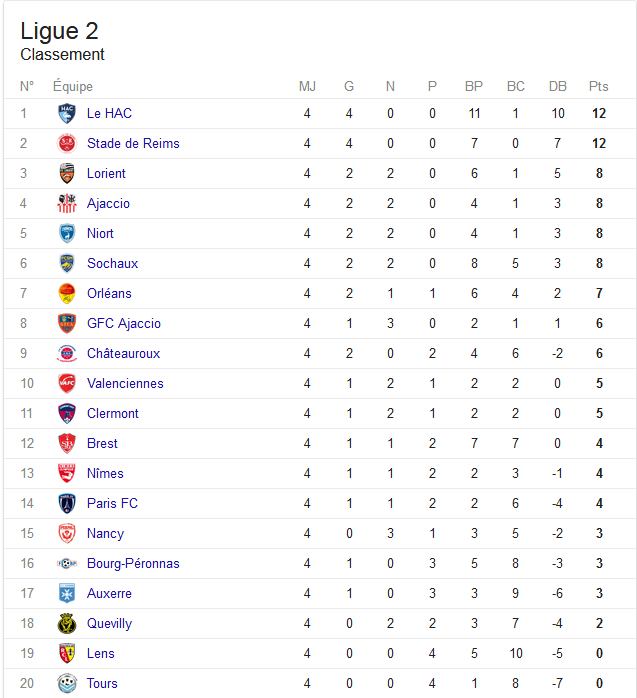Open the Niort team link
Viewport: 637px width, 698px height.
[100, 233]
